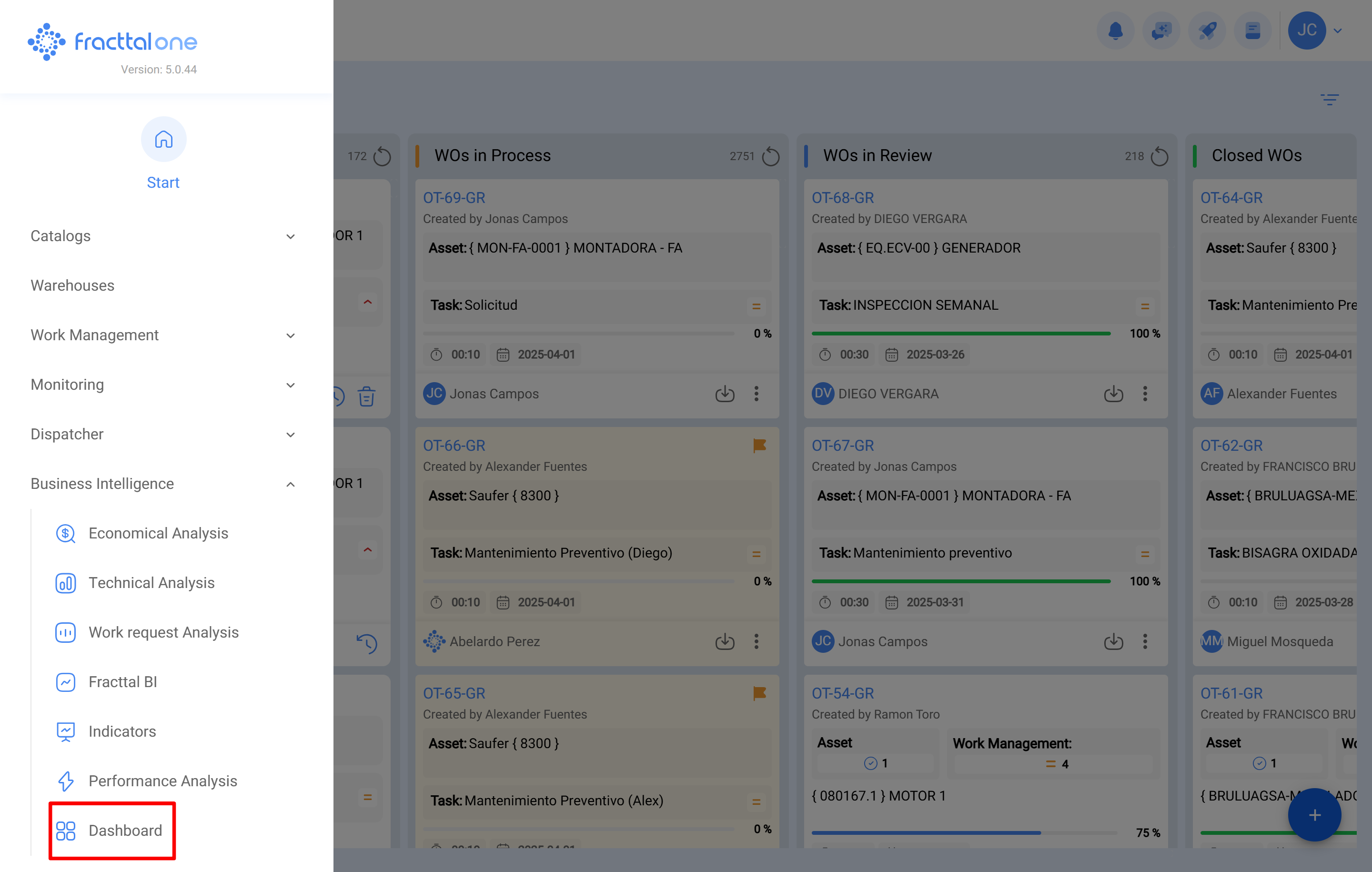Screen dimensions: 1372x872
Task: Click the Home icon above Start
Action: point(163,139)
